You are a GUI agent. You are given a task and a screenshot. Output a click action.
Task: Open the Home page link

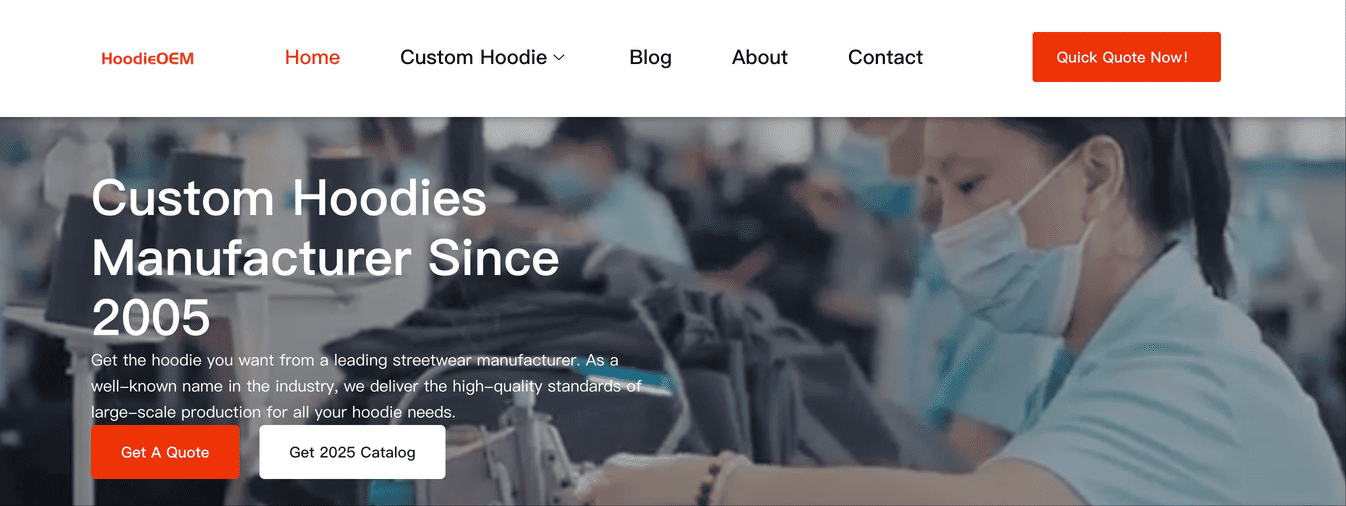tap(312, 57)
